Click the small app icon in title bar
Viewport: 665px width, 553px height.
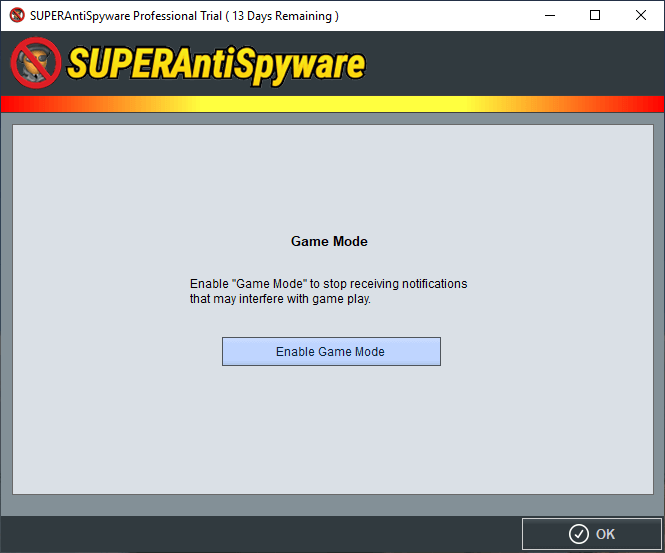[x=17, y=15]
